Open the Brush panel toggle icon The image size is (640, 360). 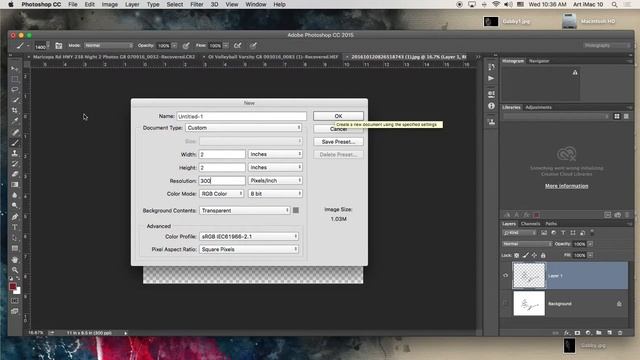[58, 46]
